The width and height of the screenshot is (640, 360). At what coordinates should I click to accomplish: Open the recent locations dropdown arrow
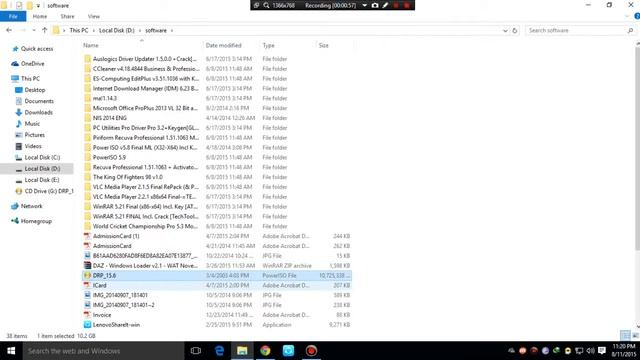point(33,31)
